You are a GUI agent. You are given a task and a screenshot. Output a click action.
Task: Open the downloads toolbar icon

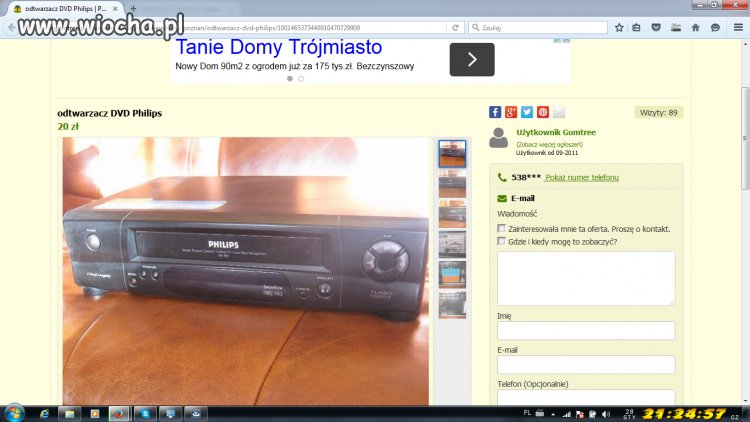click(x=675, y=28)
